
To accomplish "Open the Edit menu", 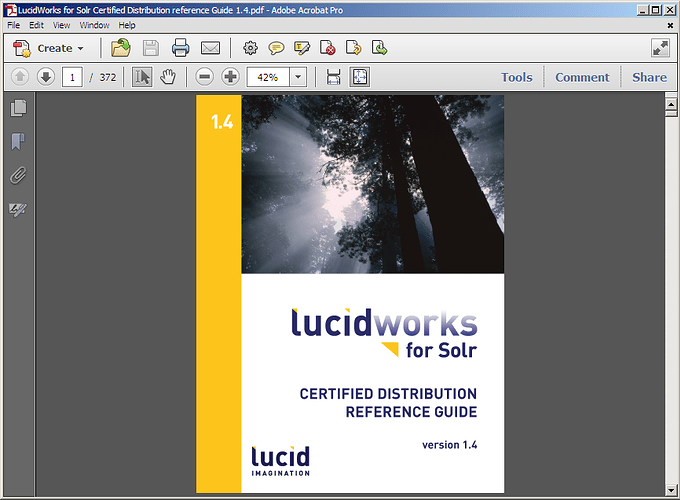I will (x=36, y=25).
